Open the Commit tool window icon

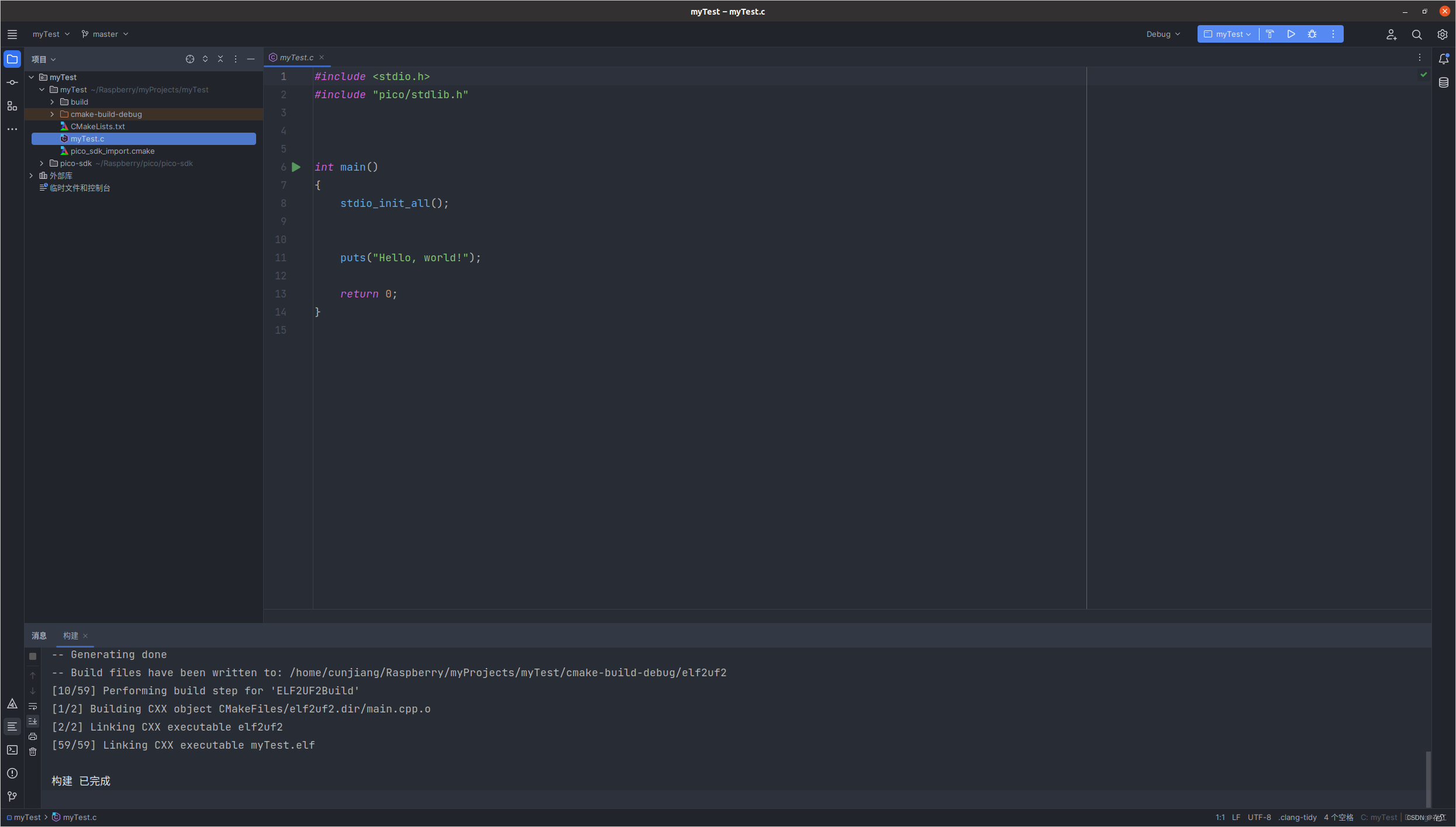pos(12,82)
